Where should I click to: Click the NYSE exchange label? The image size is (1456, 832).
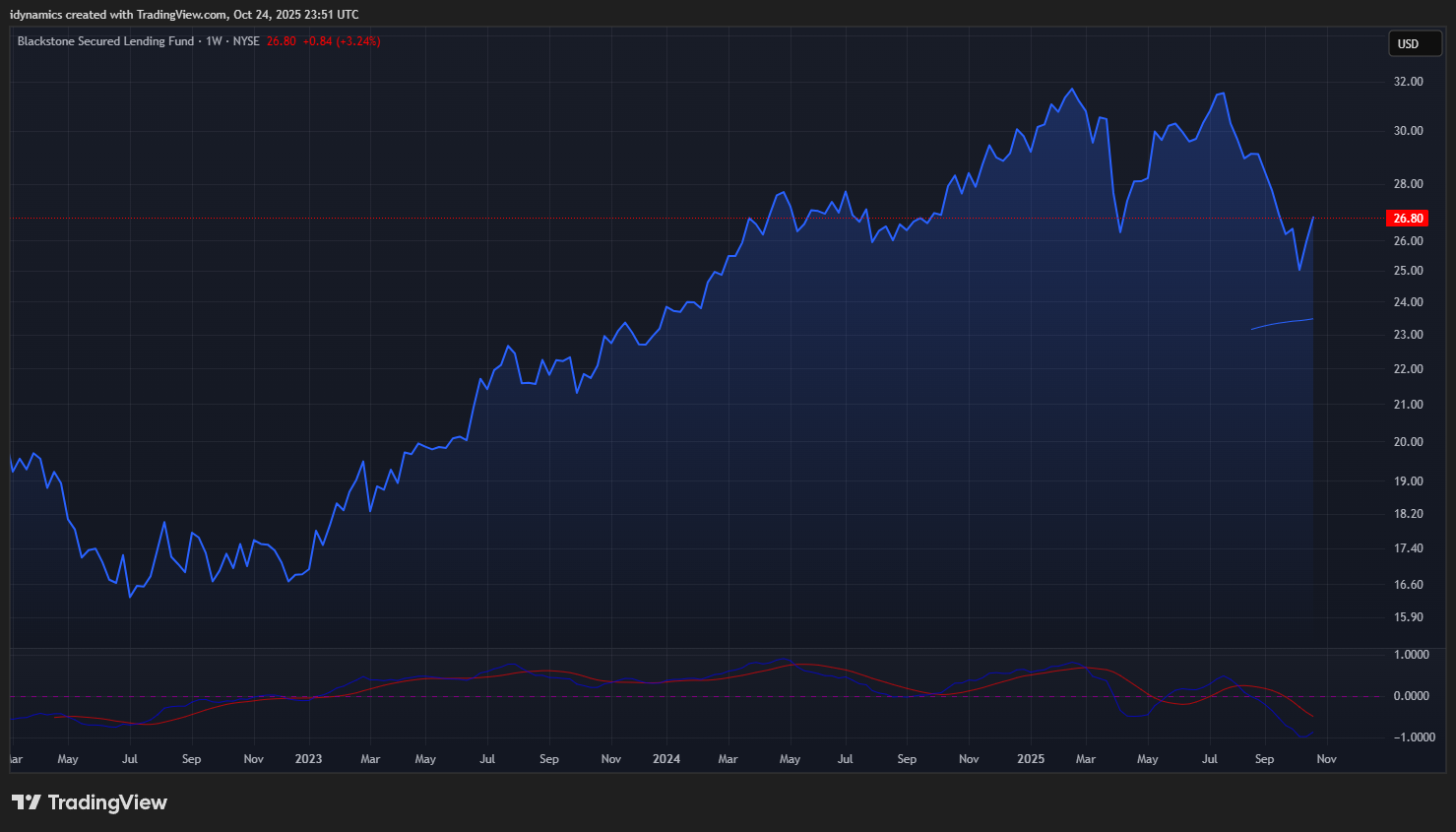[x=246, y=41]
